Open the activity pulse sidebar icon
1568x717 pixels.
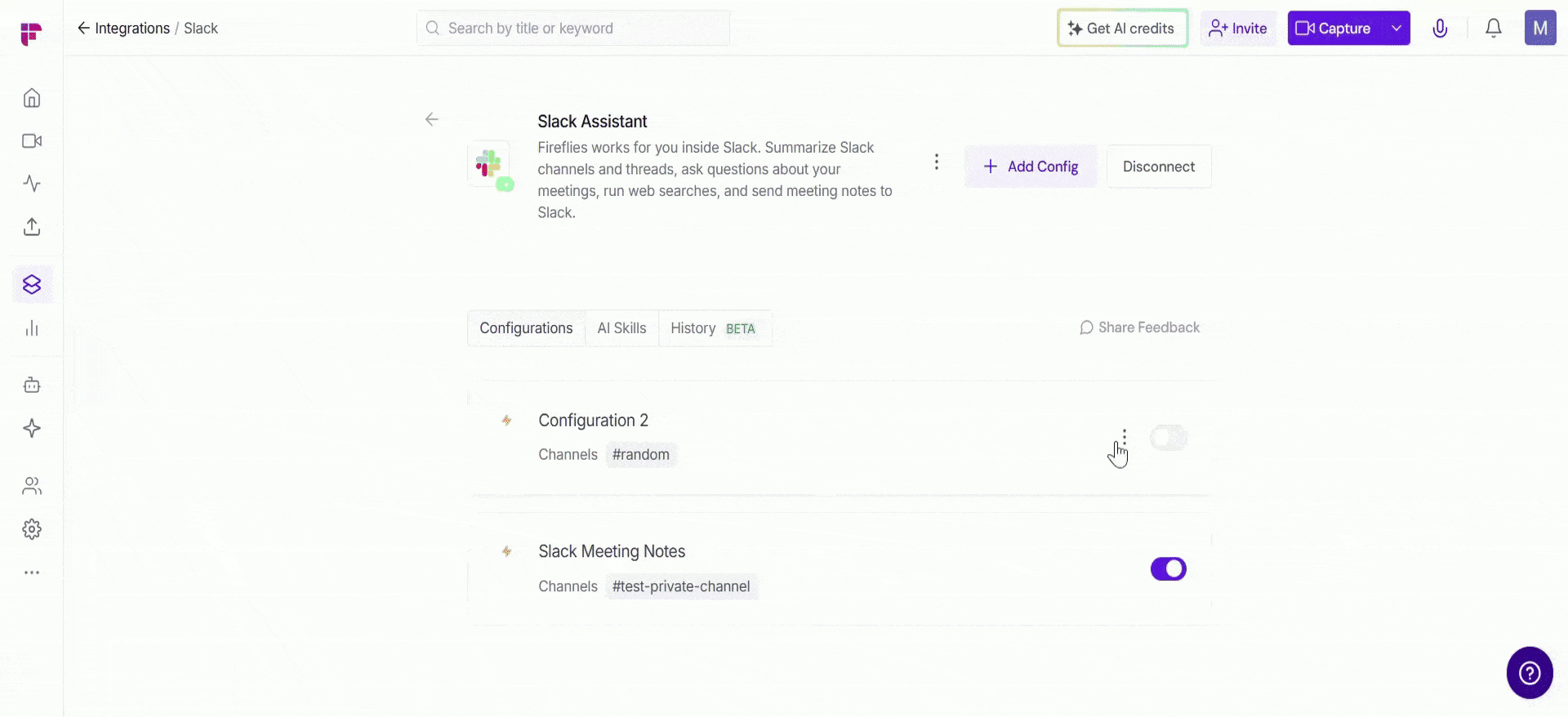[x=32, y=184]
